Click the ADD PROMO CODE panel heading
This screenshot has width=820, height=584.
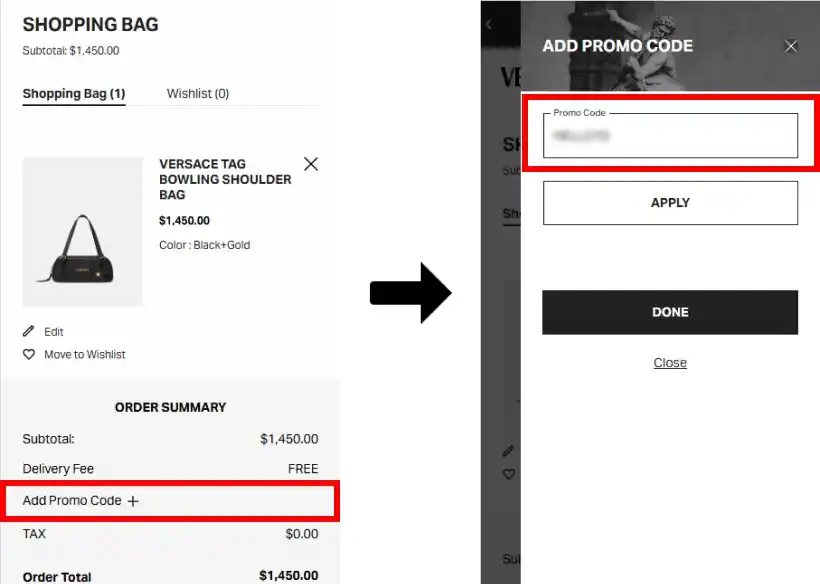617,46
